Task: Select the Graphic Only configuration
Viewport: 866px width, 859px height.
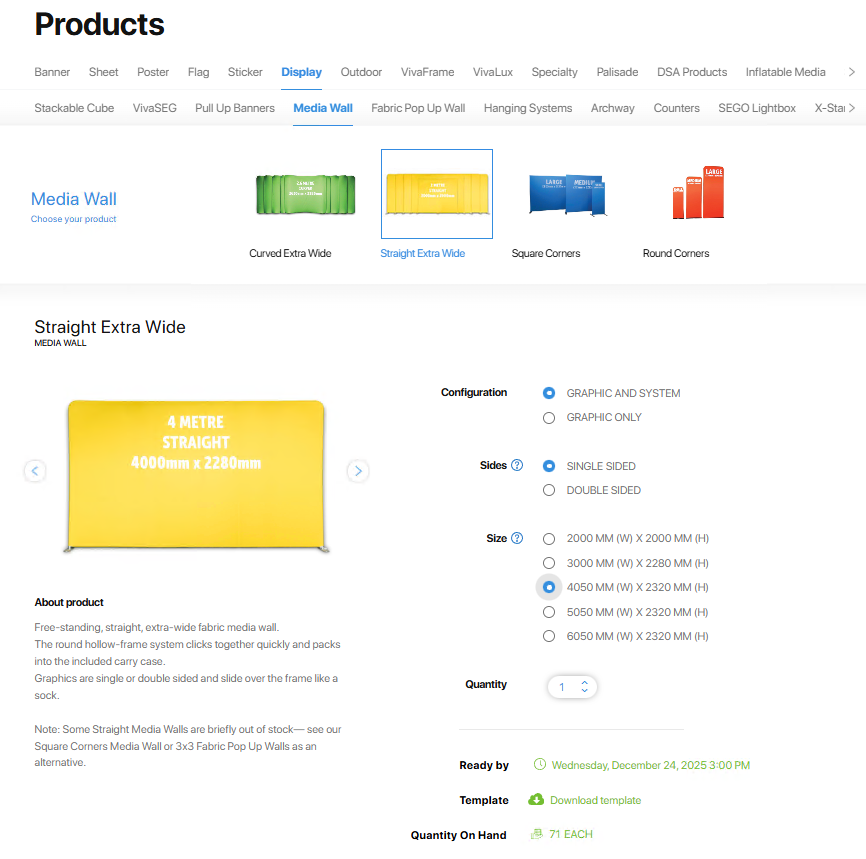Action: (x=549, y=418)
